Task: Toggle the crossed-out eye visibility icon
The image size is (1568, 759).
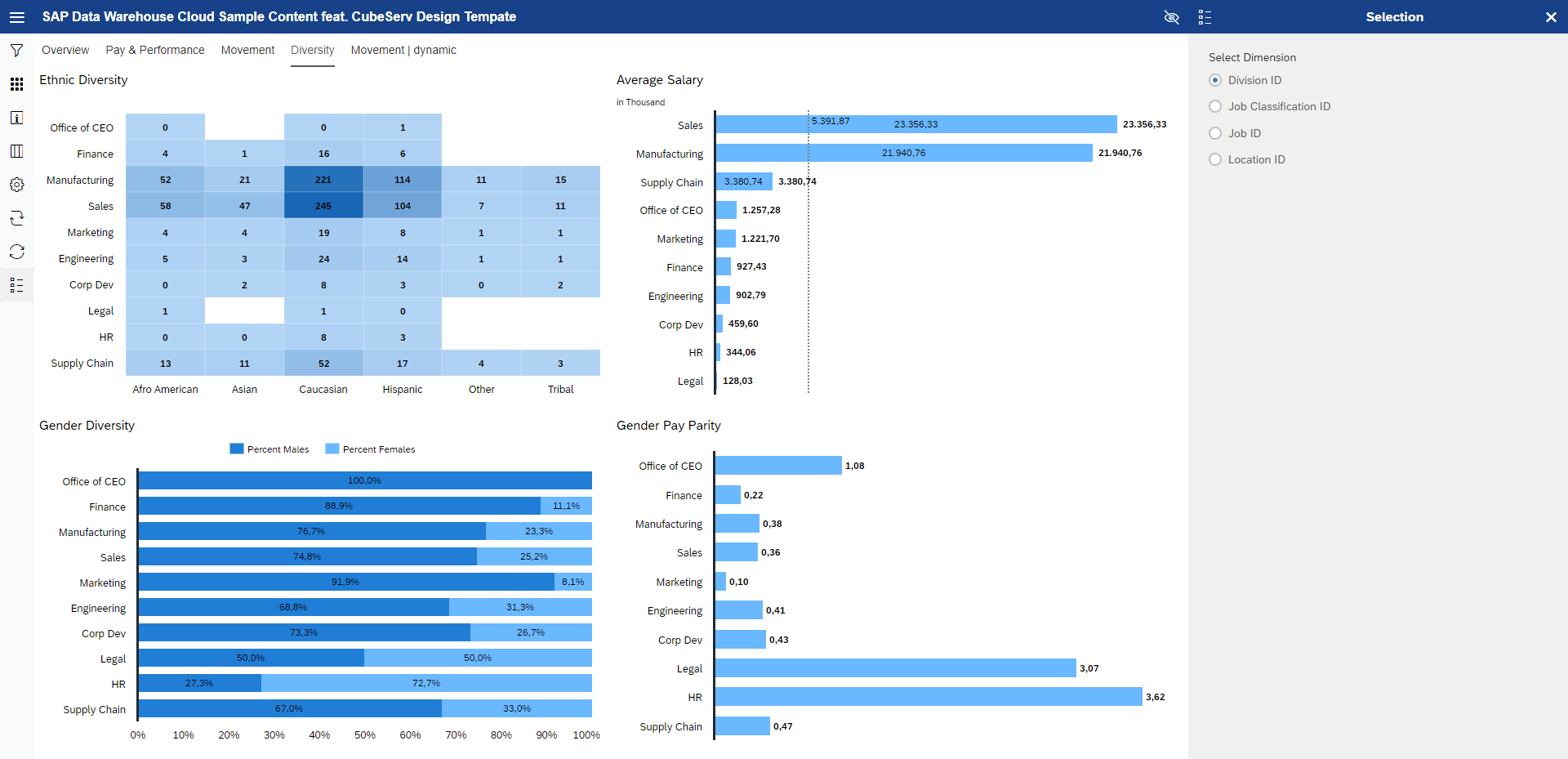Action: [1171, 17]
